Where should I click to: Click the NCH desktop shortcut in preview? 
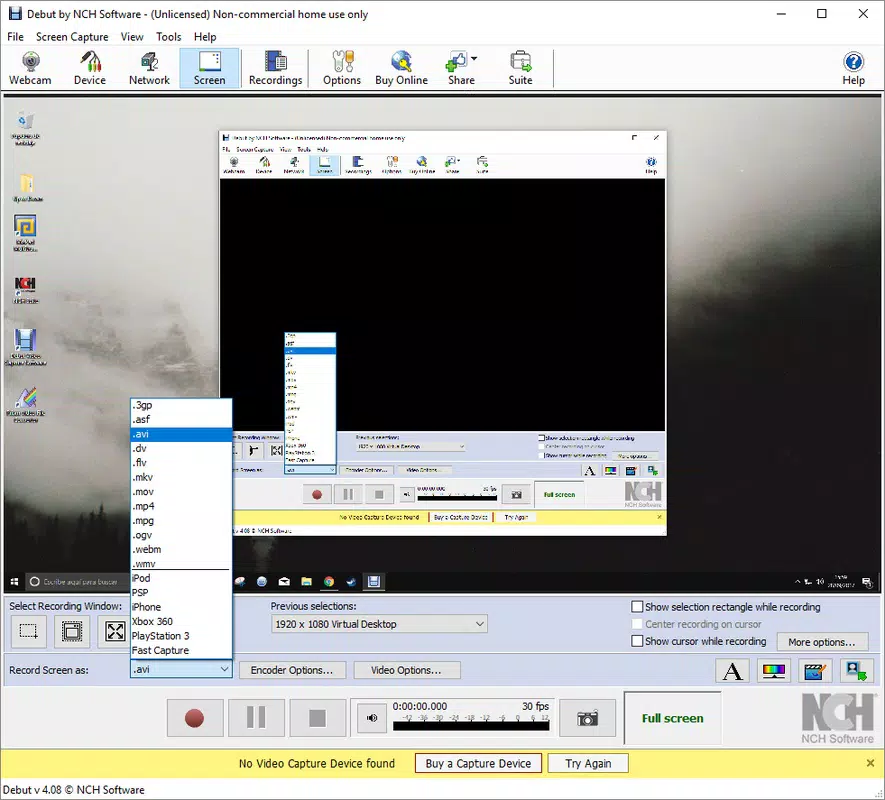click(x=25, y=290)
